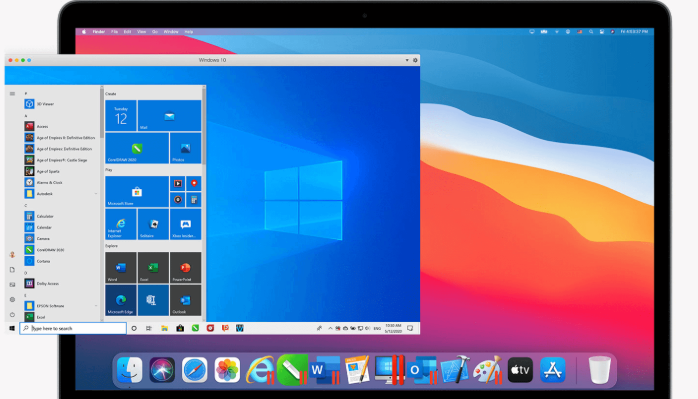
Task: Open Edit menu in menu bar
Action: [127, 32]
